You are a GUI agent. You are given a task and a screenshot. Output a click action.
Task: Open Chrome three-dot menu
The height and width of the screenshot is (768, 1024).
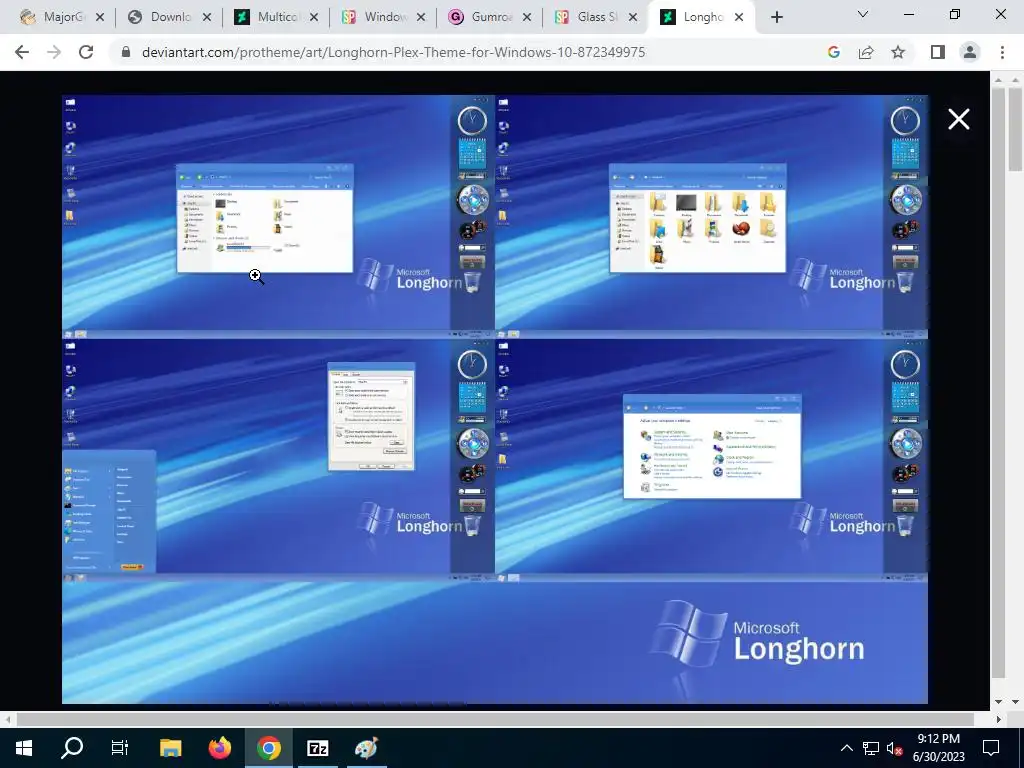[x=1002, y=52]
